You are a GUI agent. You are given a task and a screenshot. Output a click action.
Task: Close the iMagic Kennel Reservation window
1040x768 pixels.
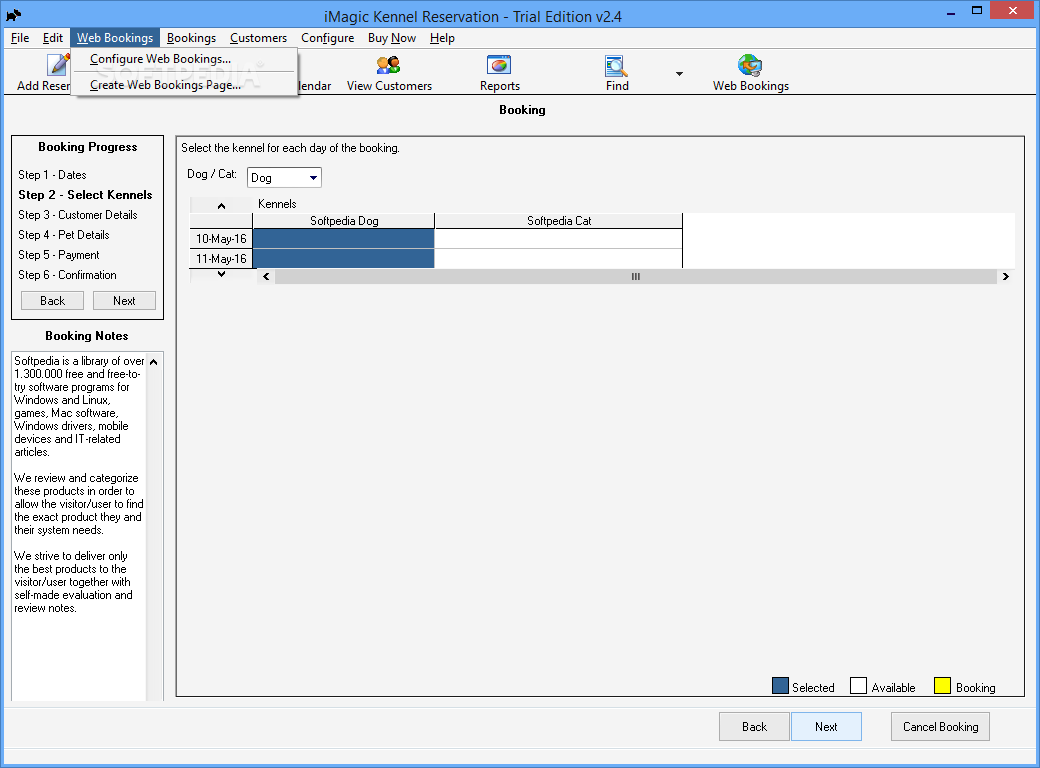coord(1013,10)
